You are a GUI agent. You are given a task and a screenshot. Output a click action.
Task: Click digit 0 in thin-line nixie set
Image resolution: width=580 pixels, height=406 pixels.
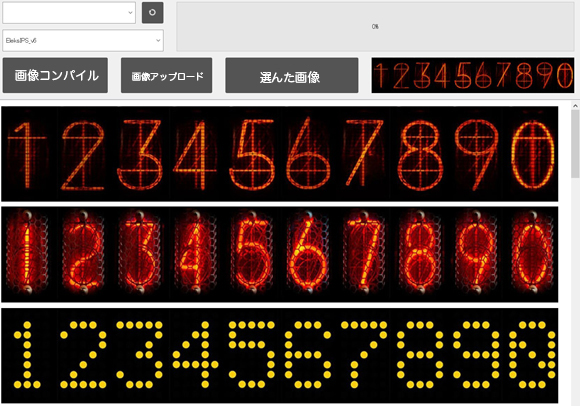pos(533,154)
